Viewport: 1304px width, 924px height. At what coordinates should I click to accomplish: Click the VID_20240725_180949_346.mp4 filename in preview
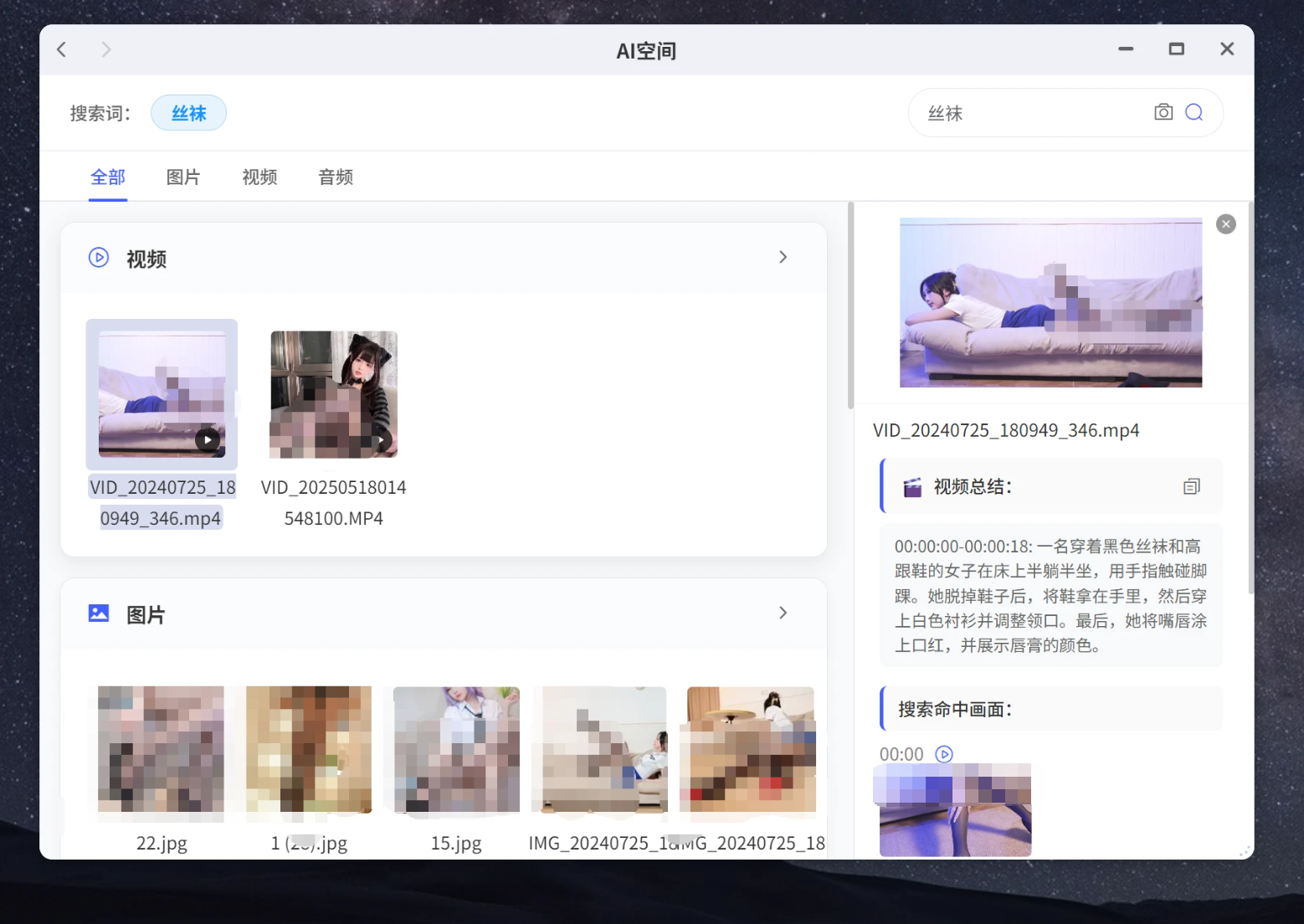(x=1006, y=430)
